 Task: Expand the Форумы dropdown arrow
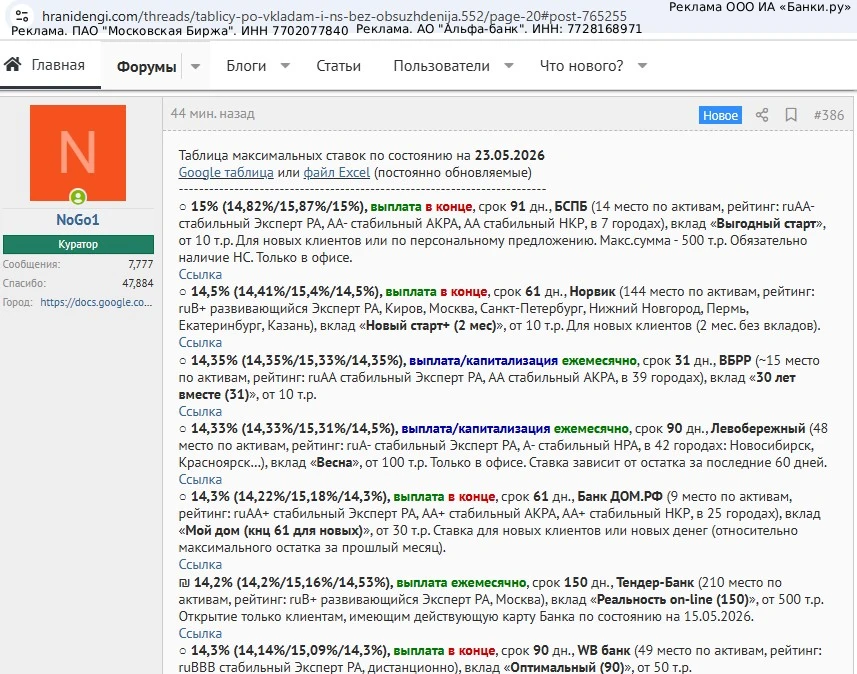point(195,67)
